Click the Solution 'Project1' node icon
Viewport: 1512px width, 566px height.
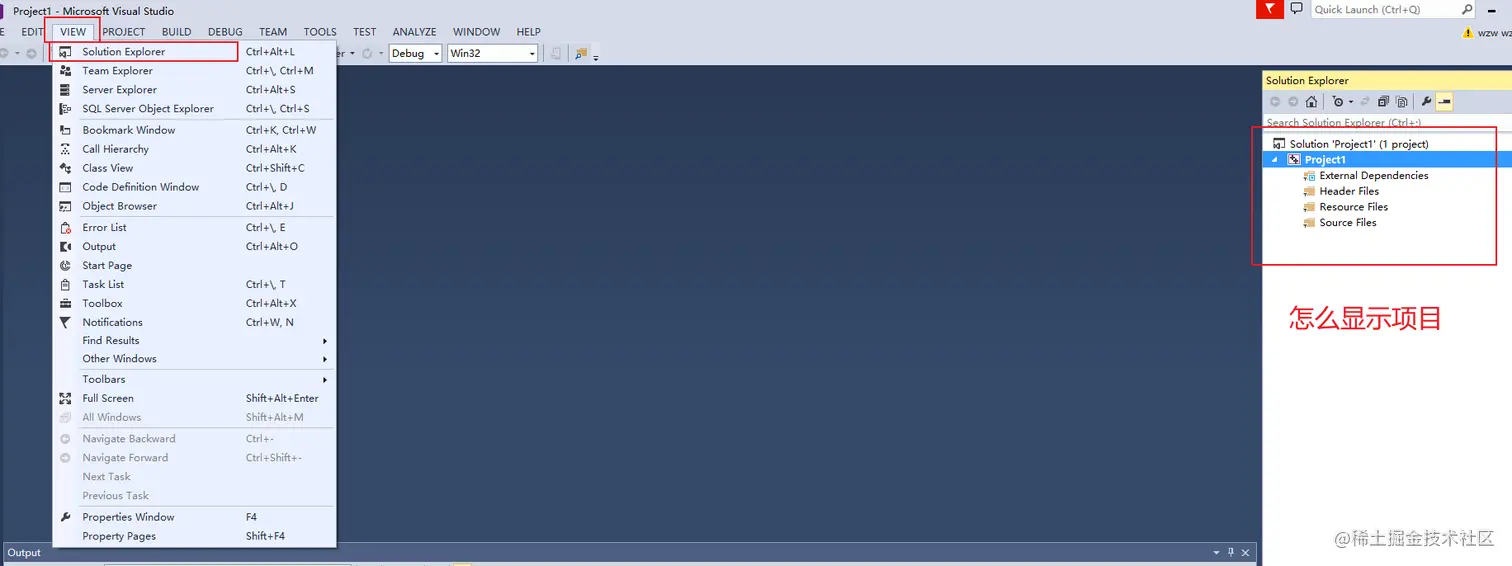(1278, 144)
